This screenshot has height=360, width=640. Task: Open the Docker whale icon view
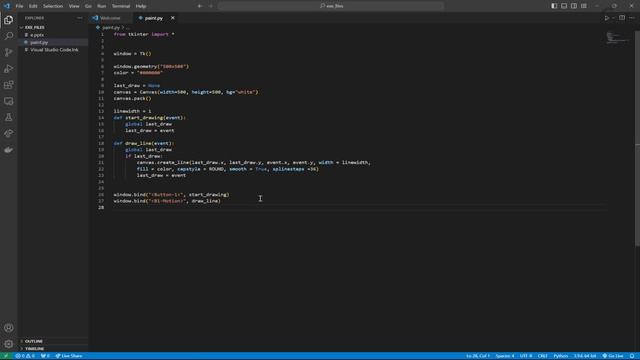[x=9, y=150]
